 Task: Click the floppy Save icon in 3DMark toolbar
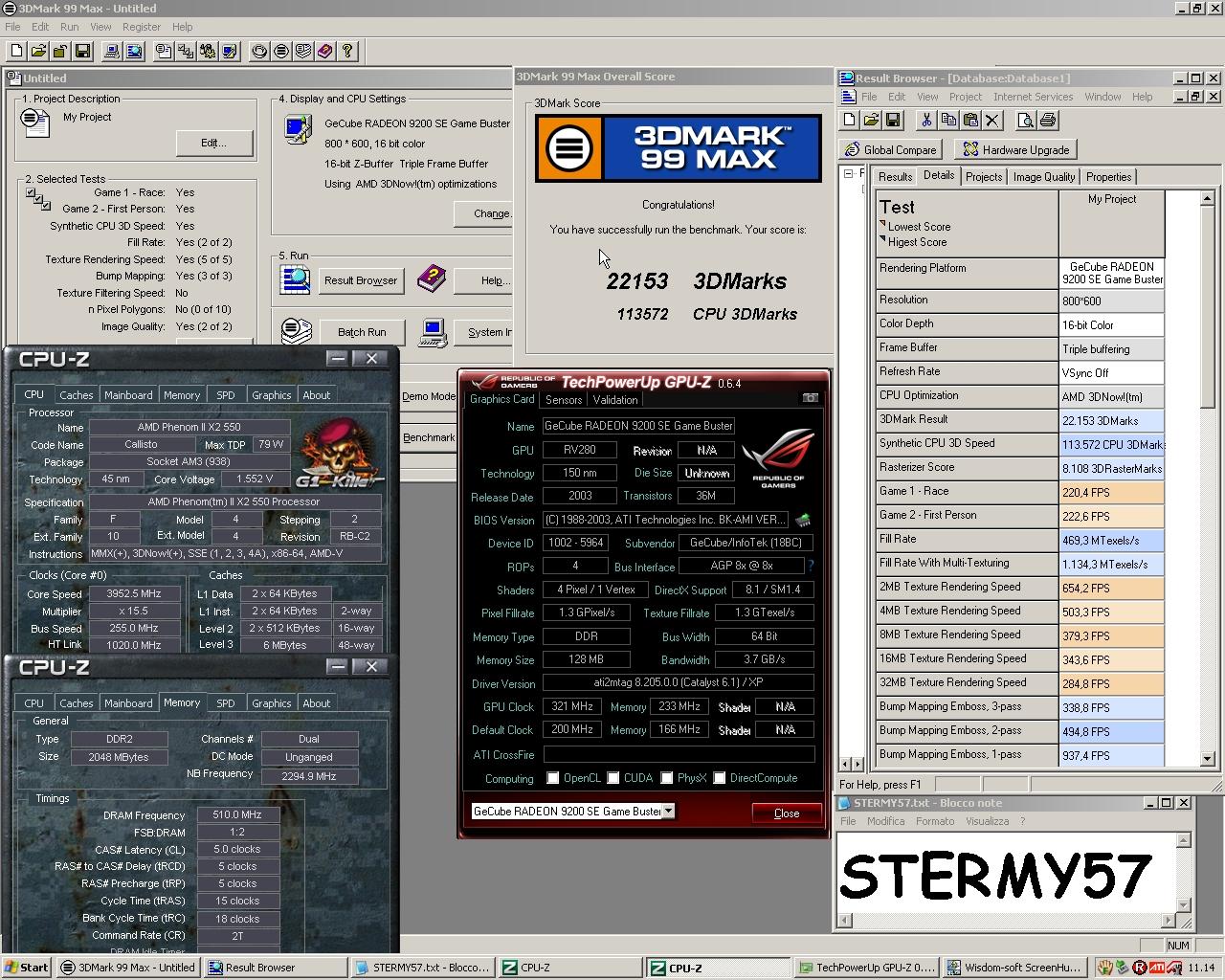tap(82, 51)
